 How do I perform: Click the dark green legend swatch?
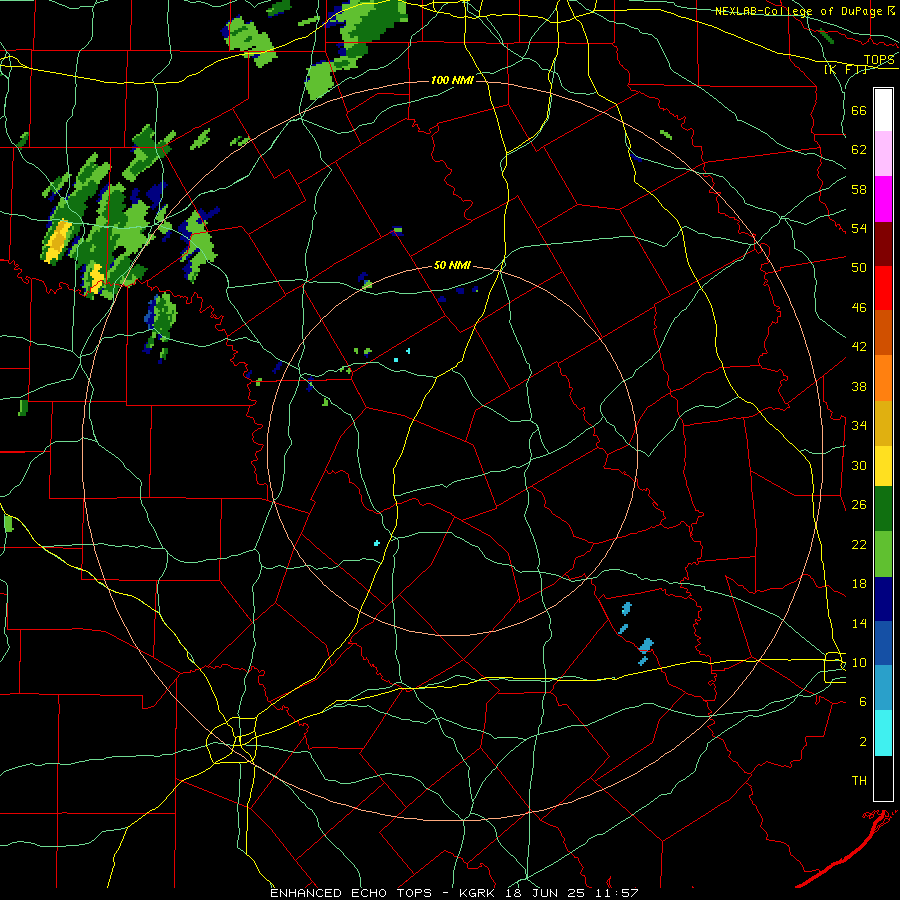coord(883,509)
